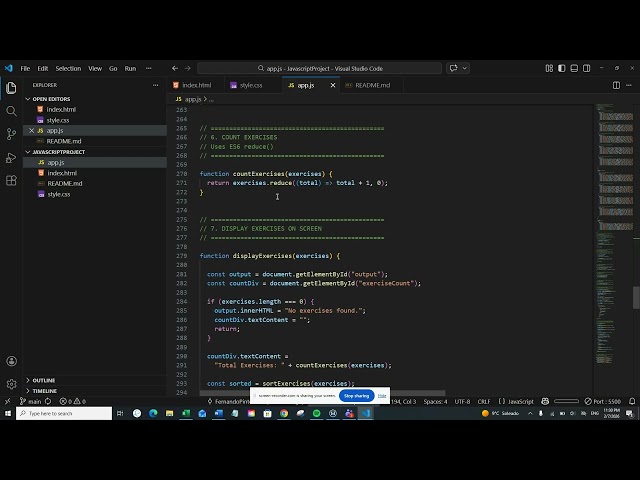Screen dimensions: 640x480
Task: Open the Run and Debug view
Action: tap(11, 157)
